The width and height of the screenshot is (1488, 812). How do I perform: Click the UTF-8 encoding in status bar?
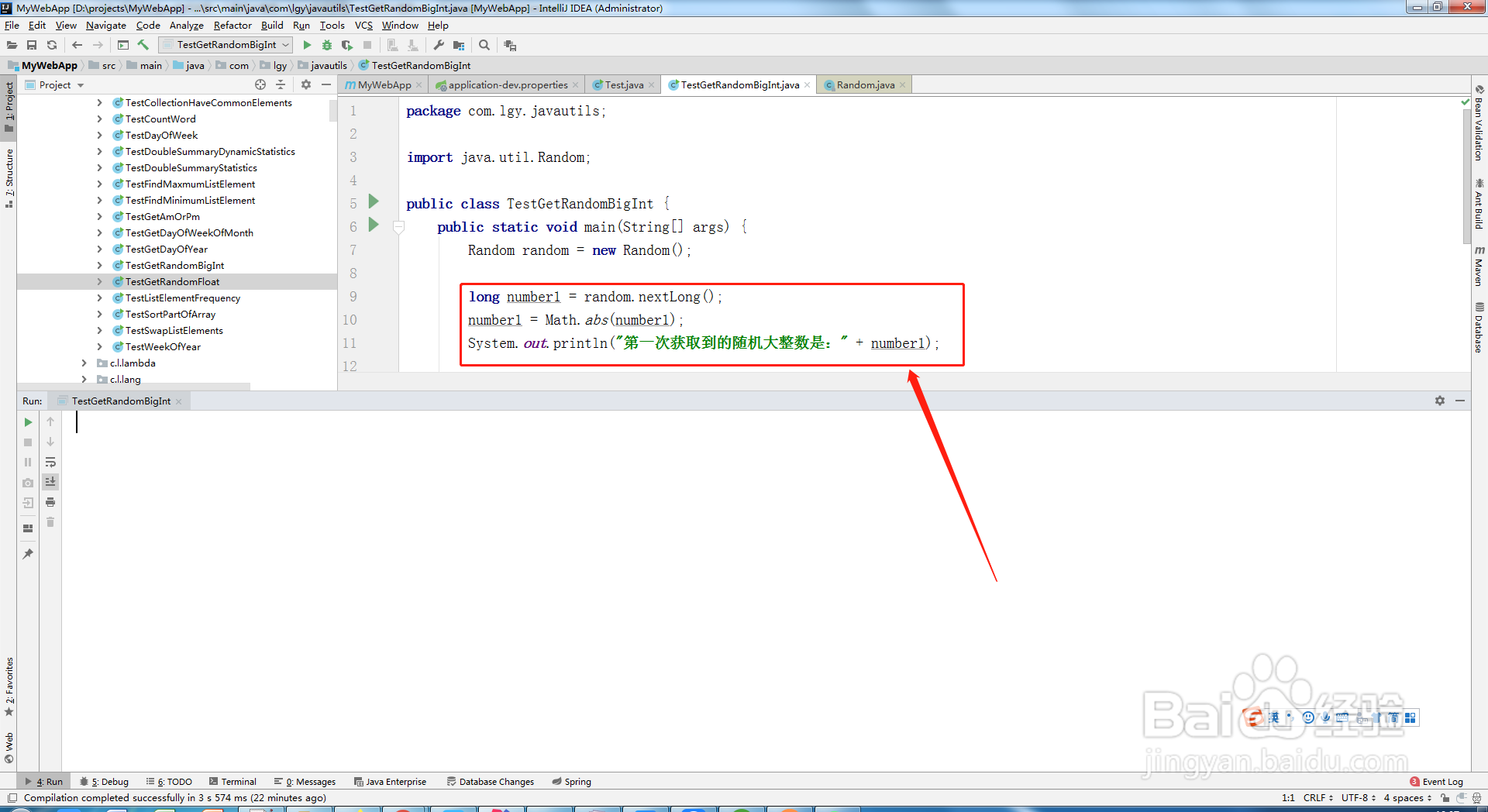coord(1359,797)
